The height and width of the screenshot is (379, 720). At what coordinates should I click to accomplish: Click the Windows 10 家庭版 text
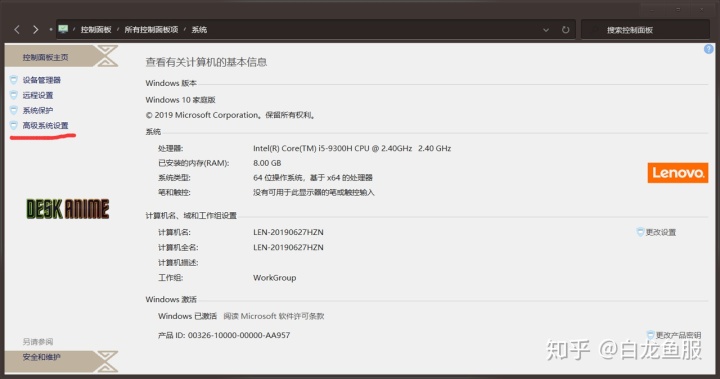tap(180, 100)
